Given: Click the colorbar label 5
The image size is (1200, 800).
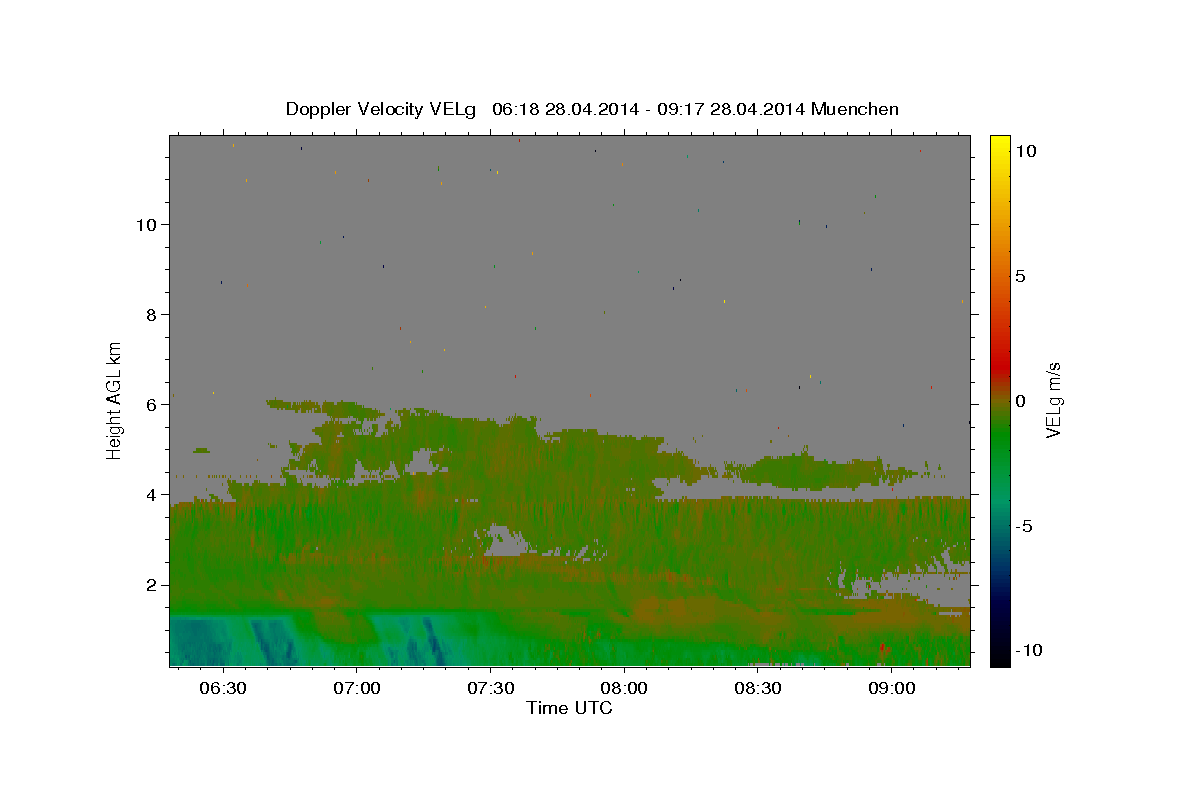Looking at the screenshot, I should pos(1020,276).
